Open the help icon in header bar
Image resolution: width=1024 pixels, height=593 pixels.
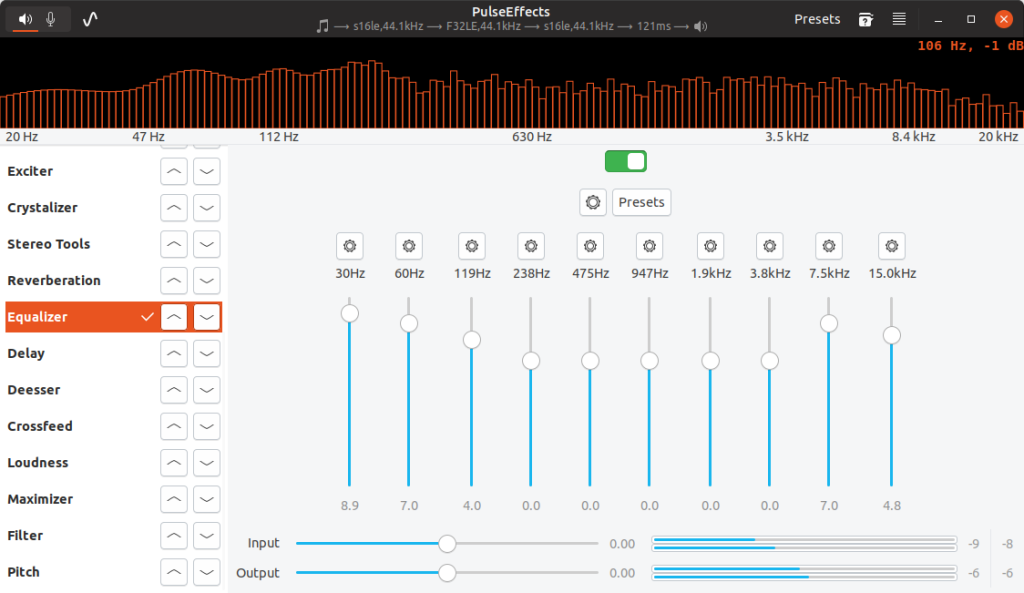(866, 19)
